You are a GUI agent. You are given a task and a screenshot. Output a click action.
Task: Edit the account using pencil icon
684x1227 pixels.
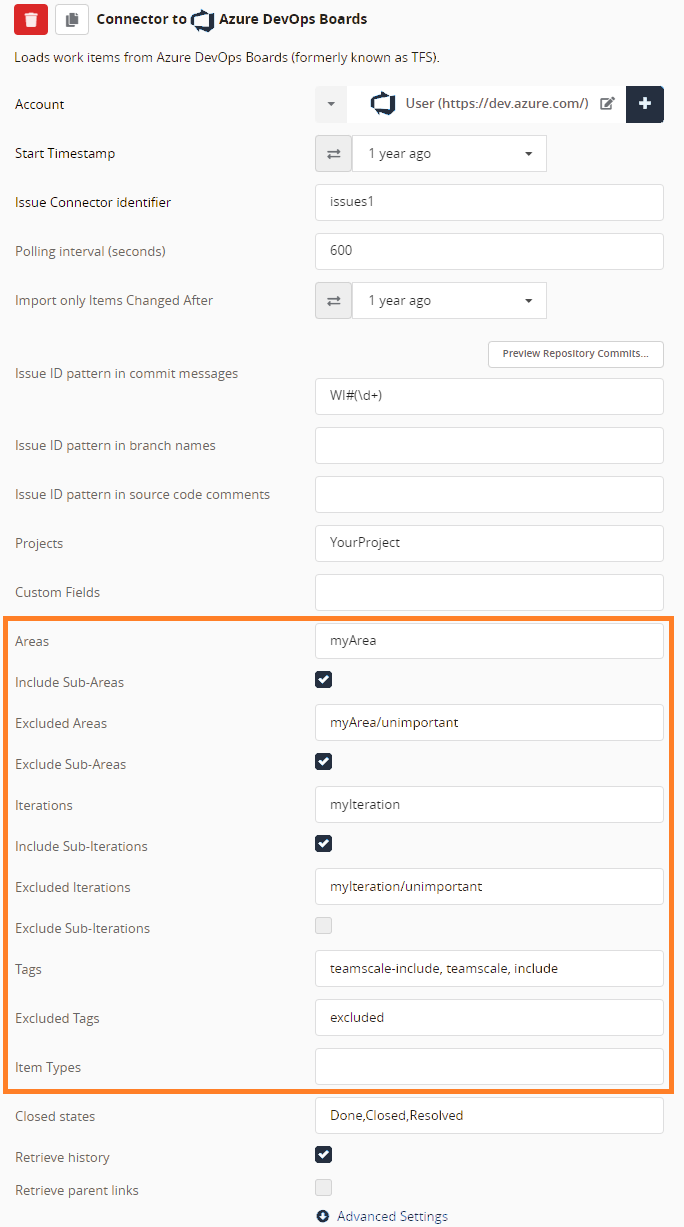pyautogui.click(x=607, y=104)
